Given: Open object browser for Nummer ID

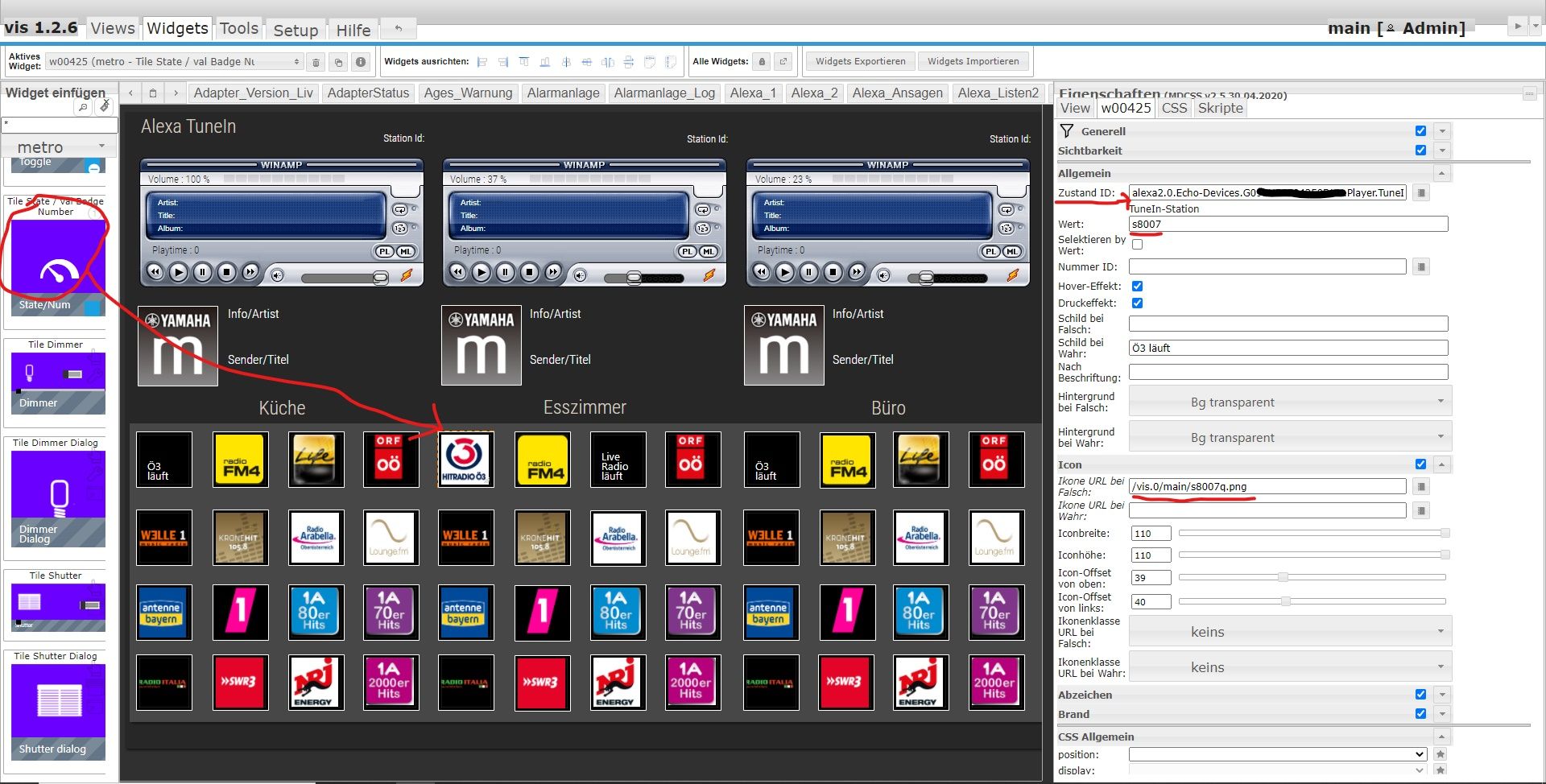Looking at the screenshot, I should click(x=1421, y=266).
